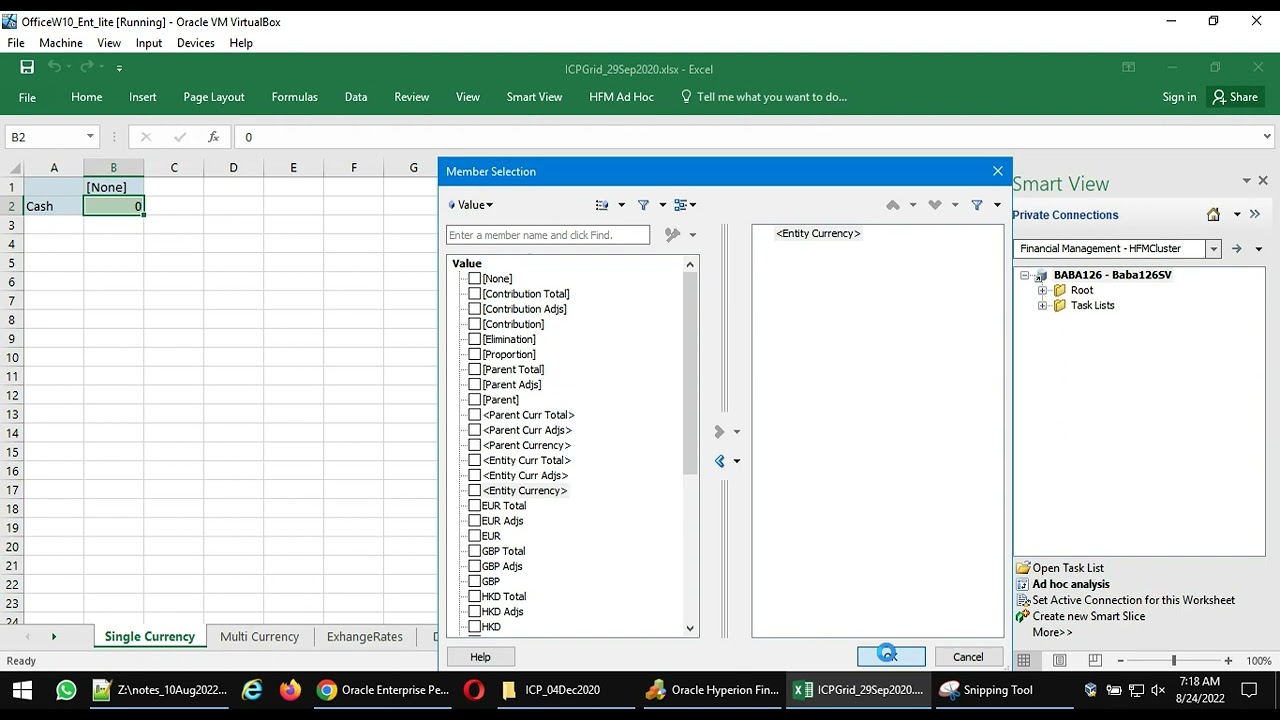1280x720 pixels.
Task: Click the Excel save icon
Action: (x=27, y=68)
